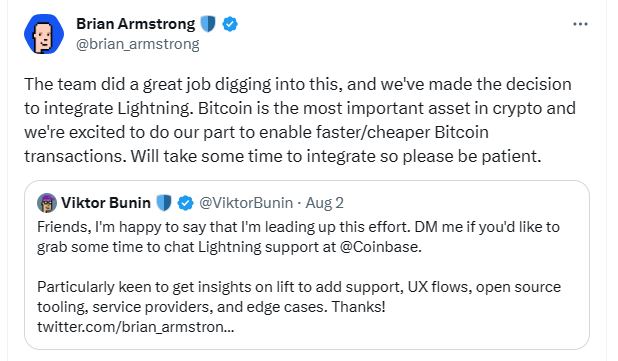Viewport: 618px width, 361px height.
Task: Click the main tweet text about integrating Lightning
Action: pyautogui.click(x=300, y=120)
